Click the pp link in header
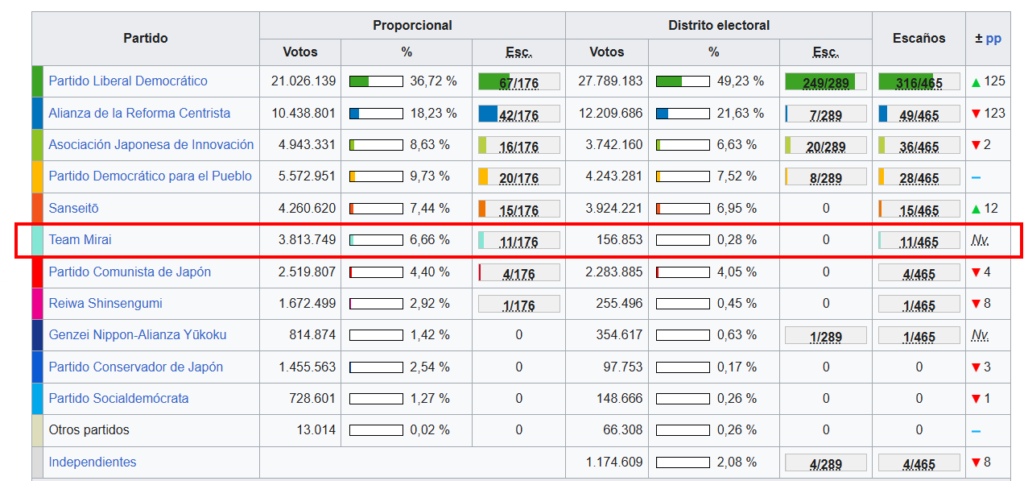Screen dimensions: 1024x481 [993, 39]
